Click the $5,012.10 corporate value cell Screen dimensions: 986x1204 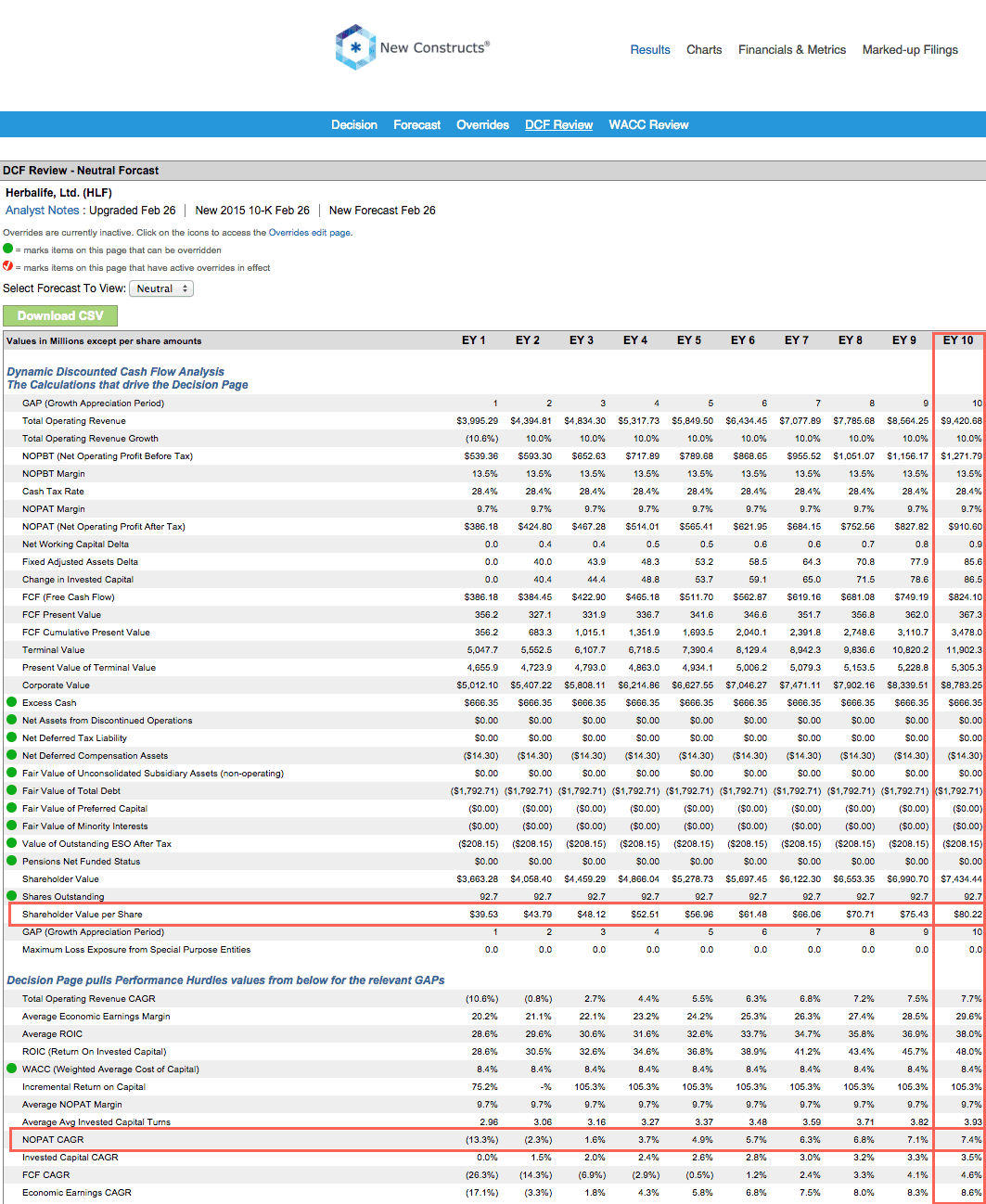tap(477, 685)
